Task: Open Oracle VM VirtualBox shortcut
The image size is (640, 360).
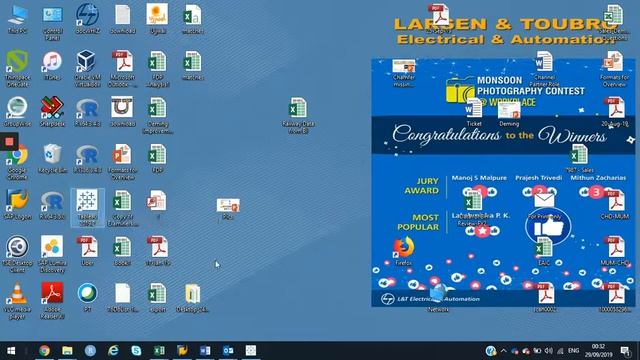Action: (87, 69)
